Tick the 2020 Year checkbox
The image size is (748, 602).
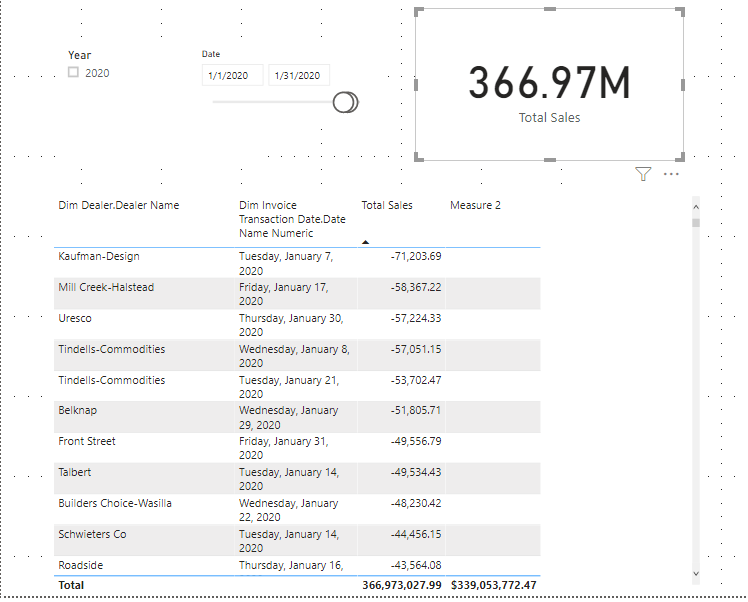point(73,72)
